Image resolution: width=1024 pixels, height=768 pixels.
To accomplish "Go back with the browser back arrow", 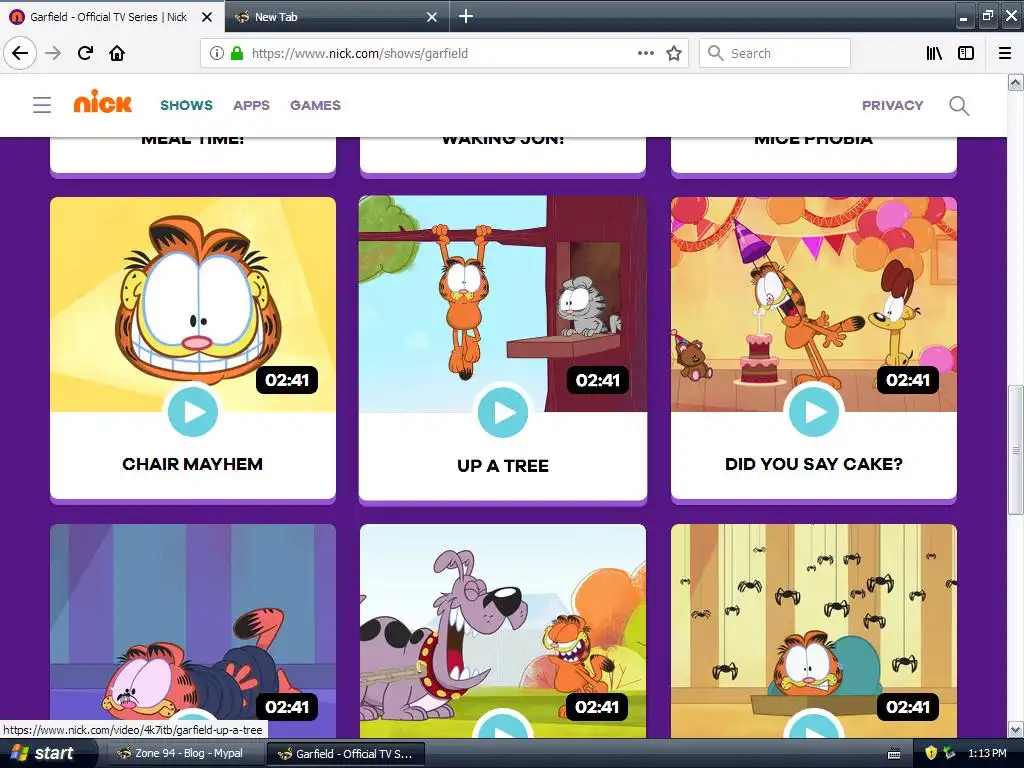I will coord(20,53).
